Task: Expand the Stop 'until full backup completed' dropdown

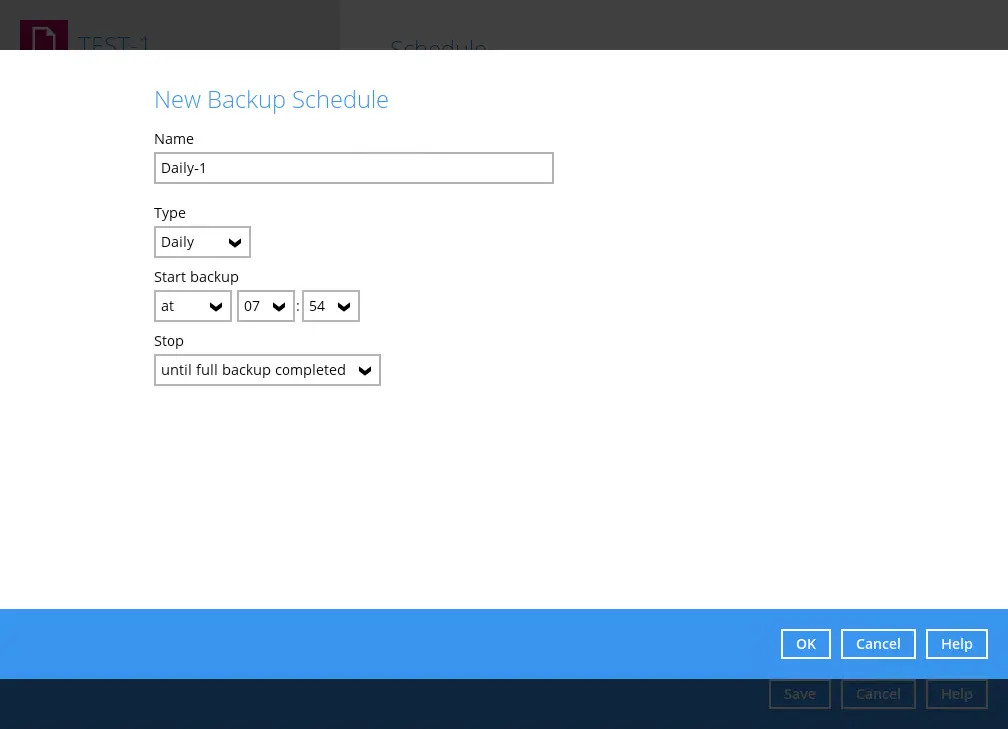Action: [267, 370]
